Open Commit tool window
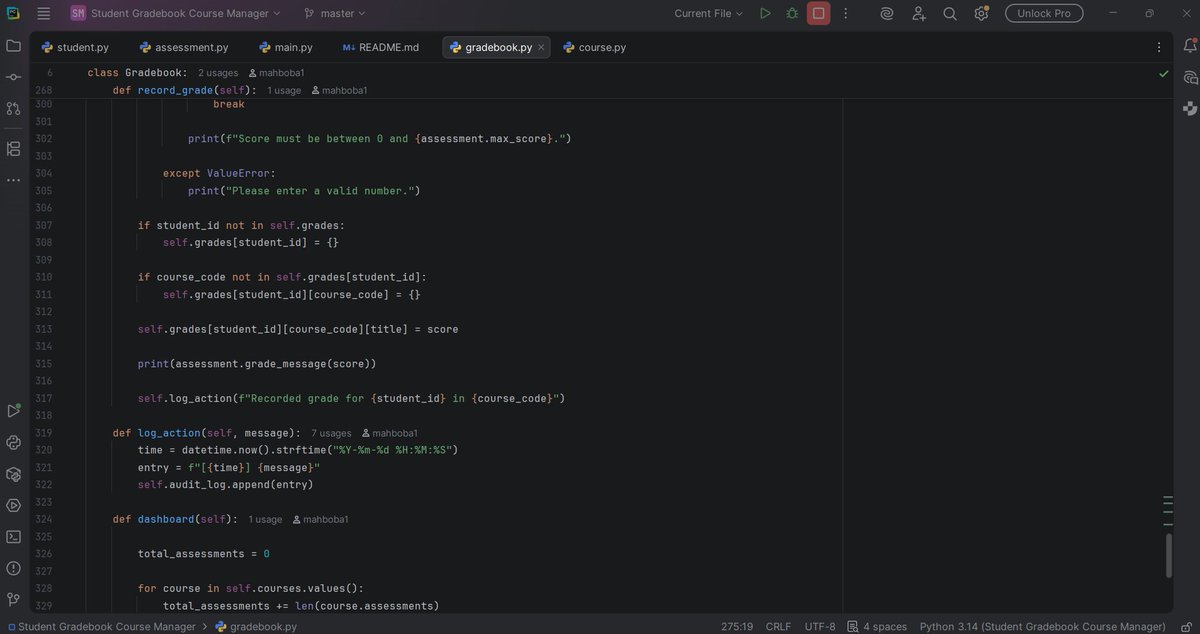The image size is (1200, 634). 13,77
